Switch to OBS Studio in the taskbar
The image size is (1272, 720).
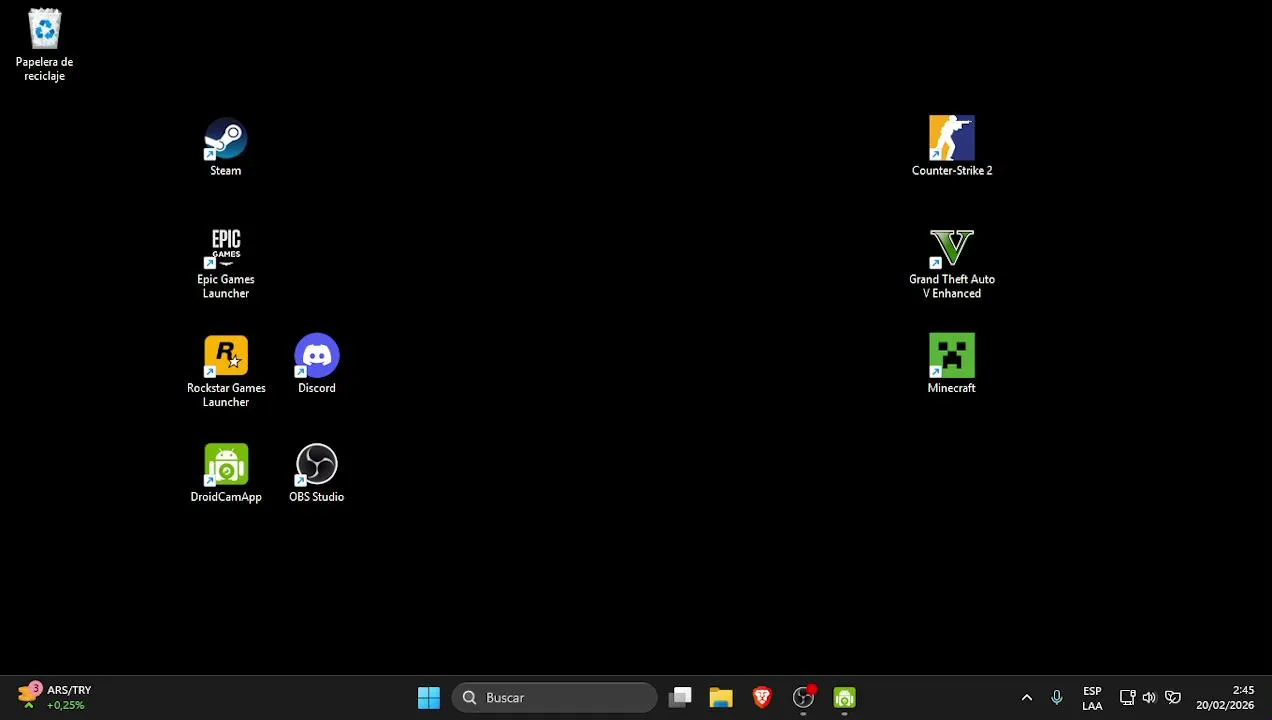coord(803,698)
